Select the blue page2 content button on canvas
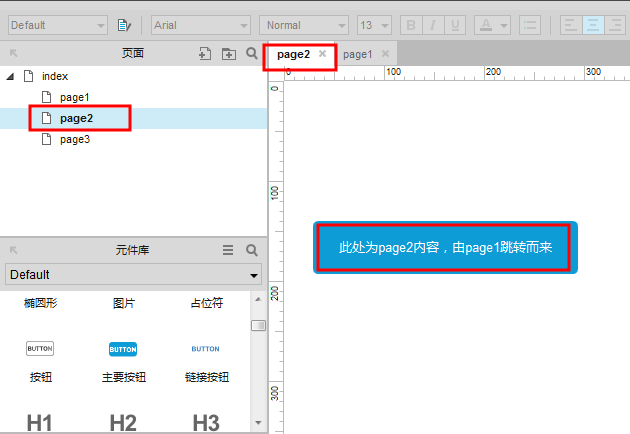 click(x=445, y=247)
